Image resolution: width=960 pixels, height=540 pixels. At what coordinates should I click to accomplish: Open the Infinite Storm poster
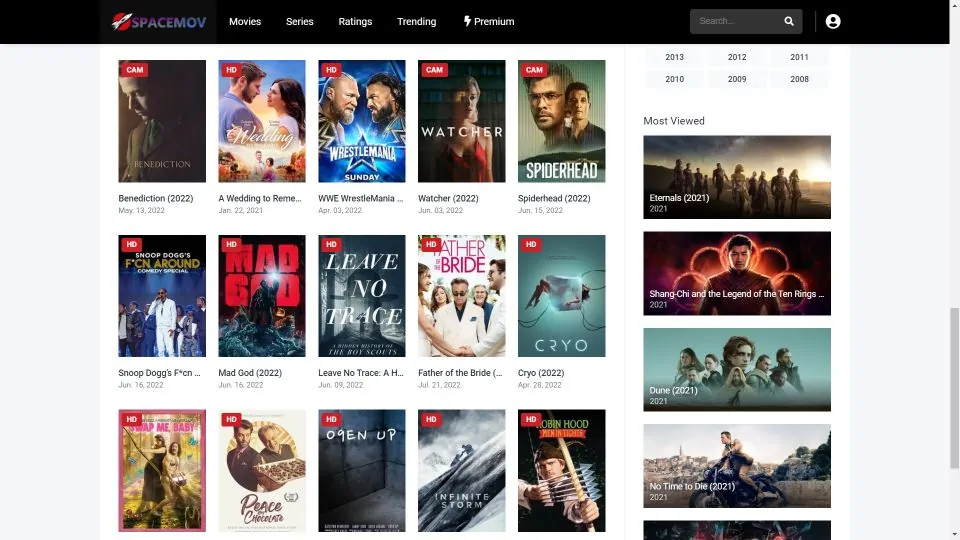pyautogui.click(x=462, y=471)
